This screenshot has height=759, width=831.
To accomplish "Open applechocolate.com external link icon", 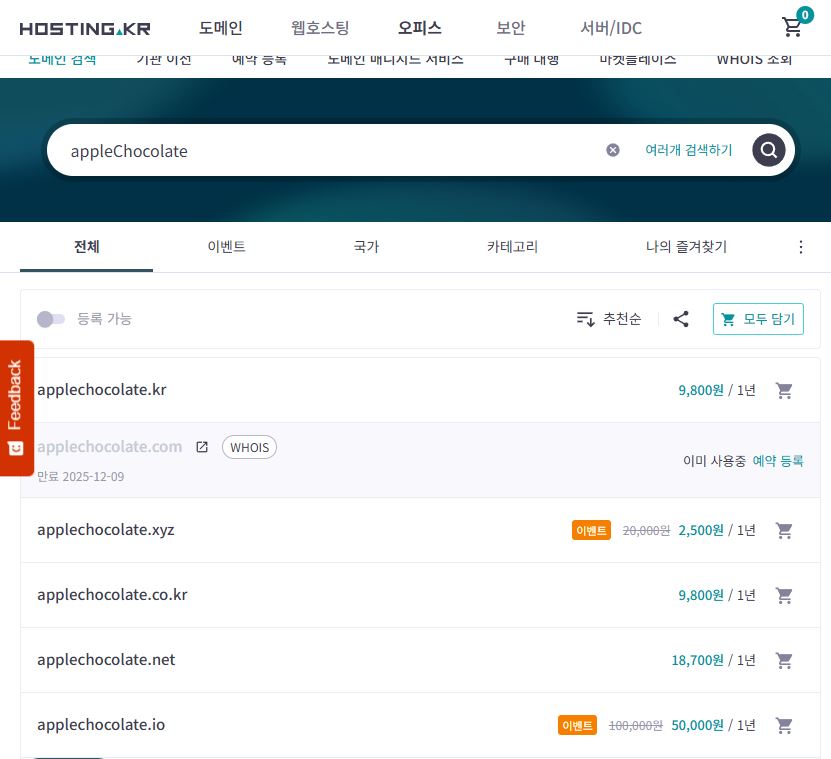I will (x=202, y=447).
